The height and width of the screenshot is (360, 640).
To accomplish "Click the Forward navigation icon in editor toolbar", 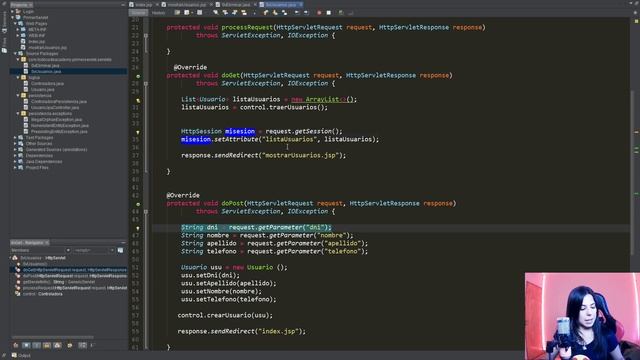I will tap(199, 13).
